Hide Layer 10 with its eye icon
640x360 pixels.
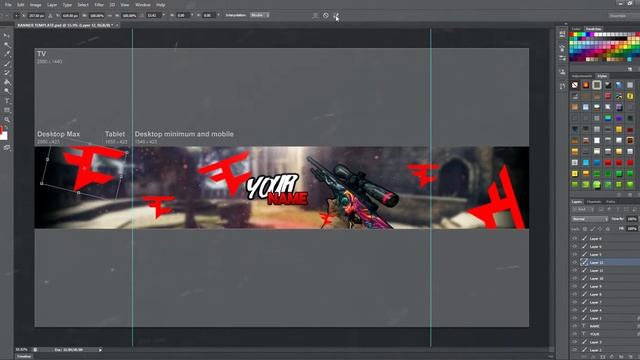tap(575, 278)
